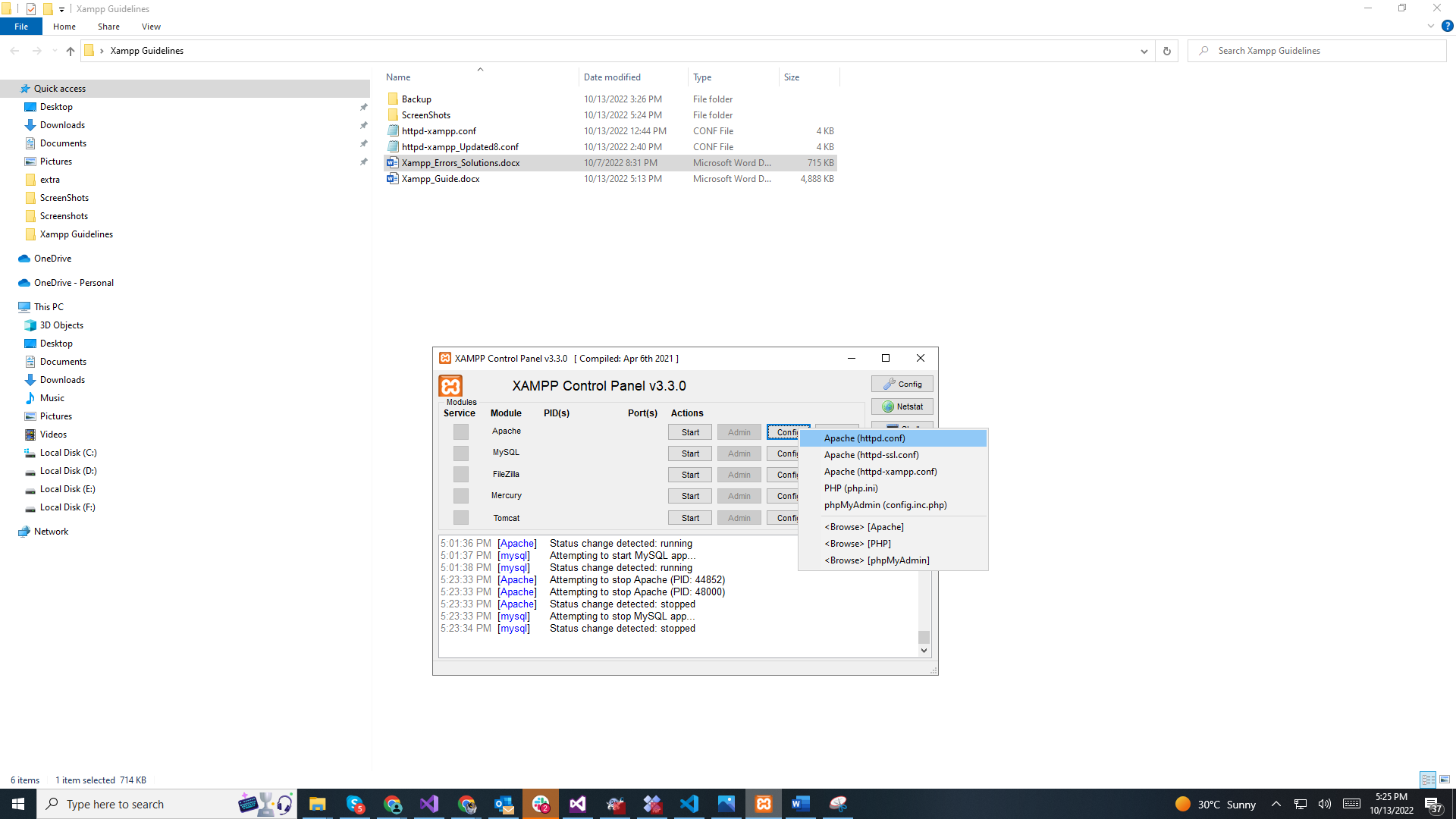Open XAMPP from the taskbar
Image resolution: width=1456 pixels, height=819 pixels.
pos(764,804)
